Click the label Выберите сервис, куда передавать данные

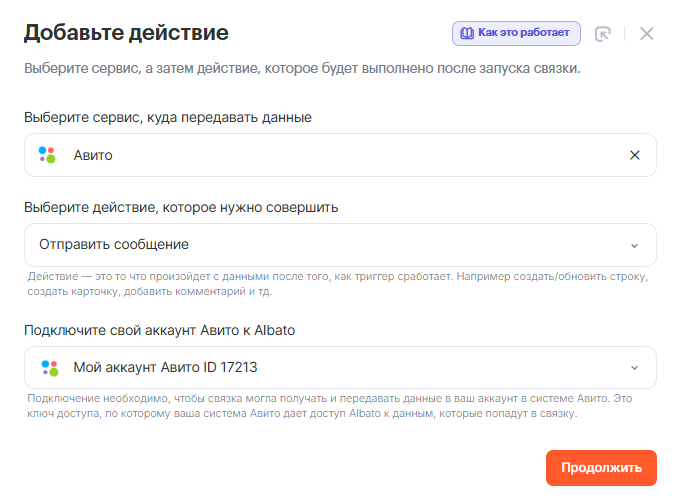(x=168, y=117)
